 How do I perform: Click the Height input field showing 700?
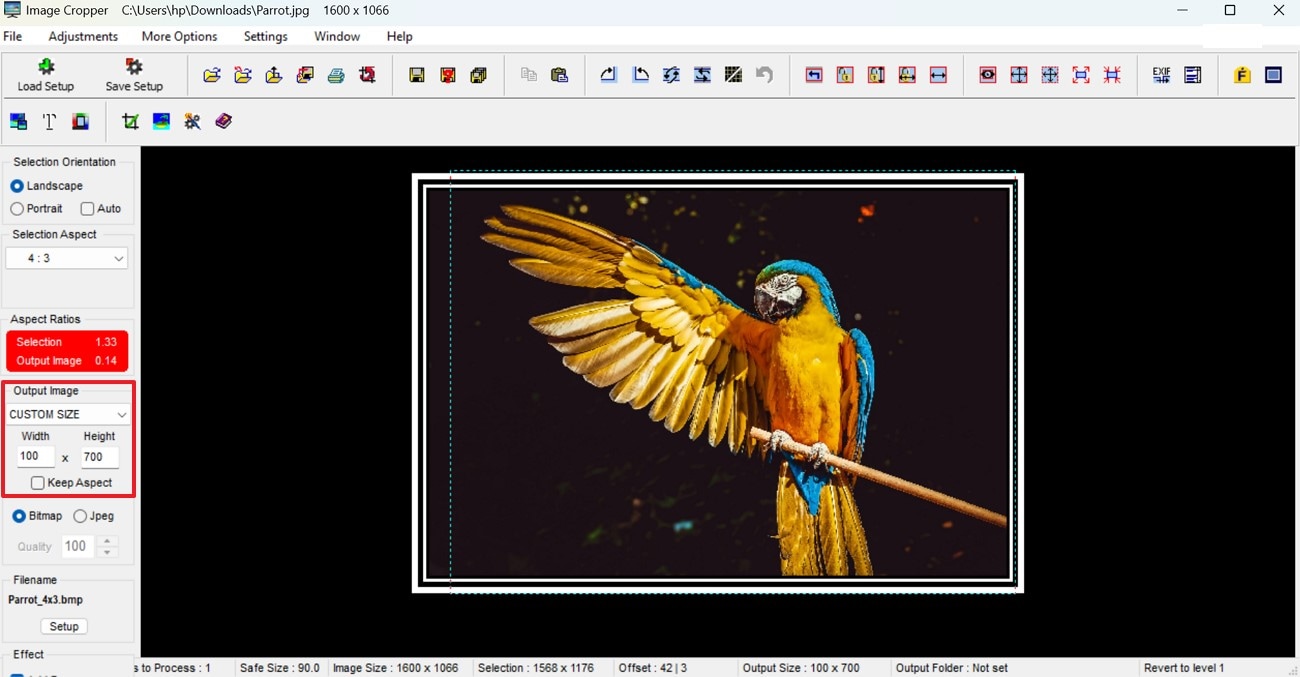click(100, 457)
